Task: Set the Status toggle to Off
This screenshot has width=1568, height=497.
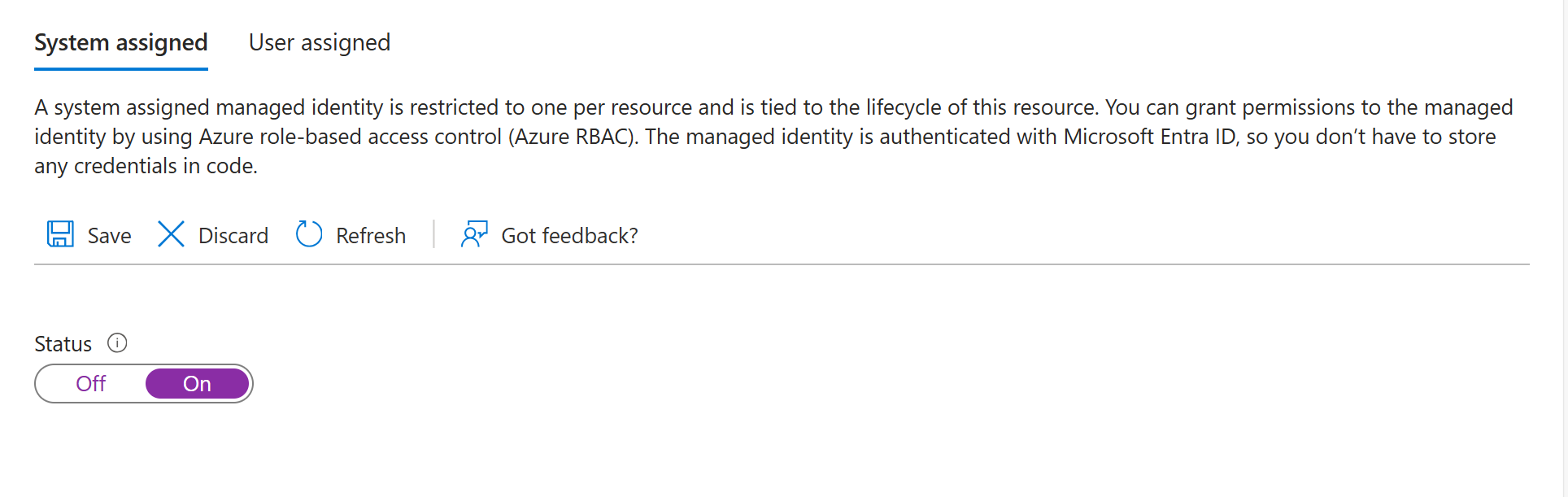Action: pos(91,384)
